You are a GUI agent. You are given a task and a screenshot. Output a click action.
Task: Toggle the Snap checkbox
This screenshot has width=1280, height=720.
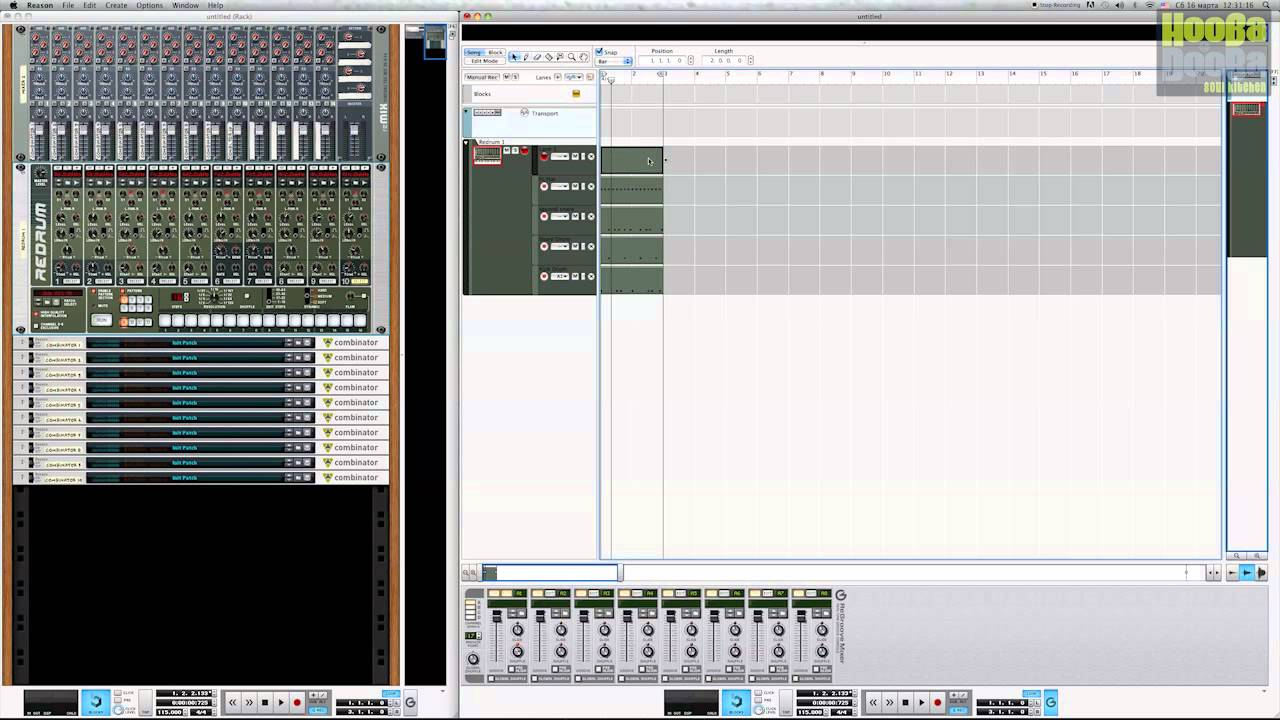click(x=599, y=51)
